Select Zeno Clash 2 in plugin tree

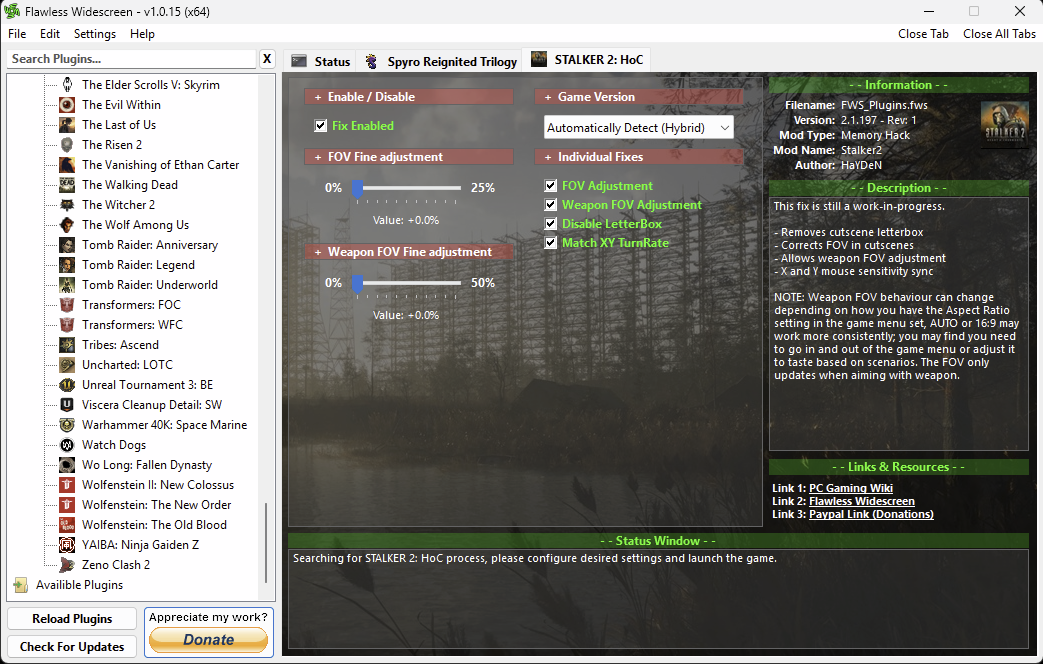point(116,565)
